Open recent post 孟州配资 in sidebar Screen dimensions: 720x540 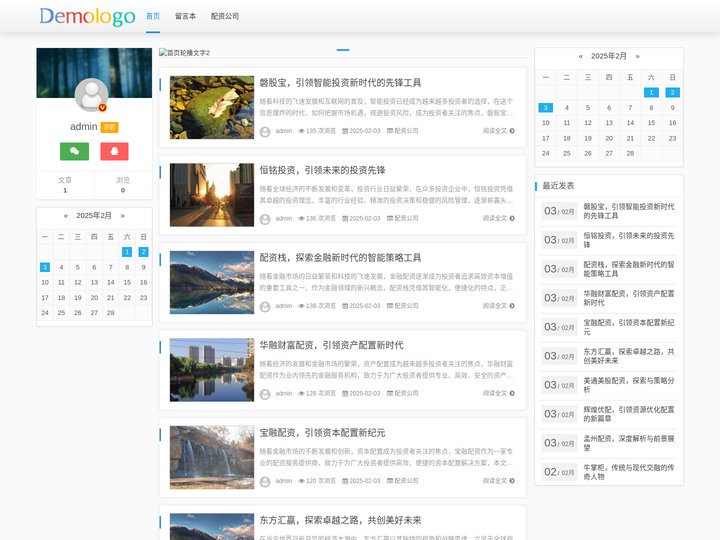pos(629,443)
